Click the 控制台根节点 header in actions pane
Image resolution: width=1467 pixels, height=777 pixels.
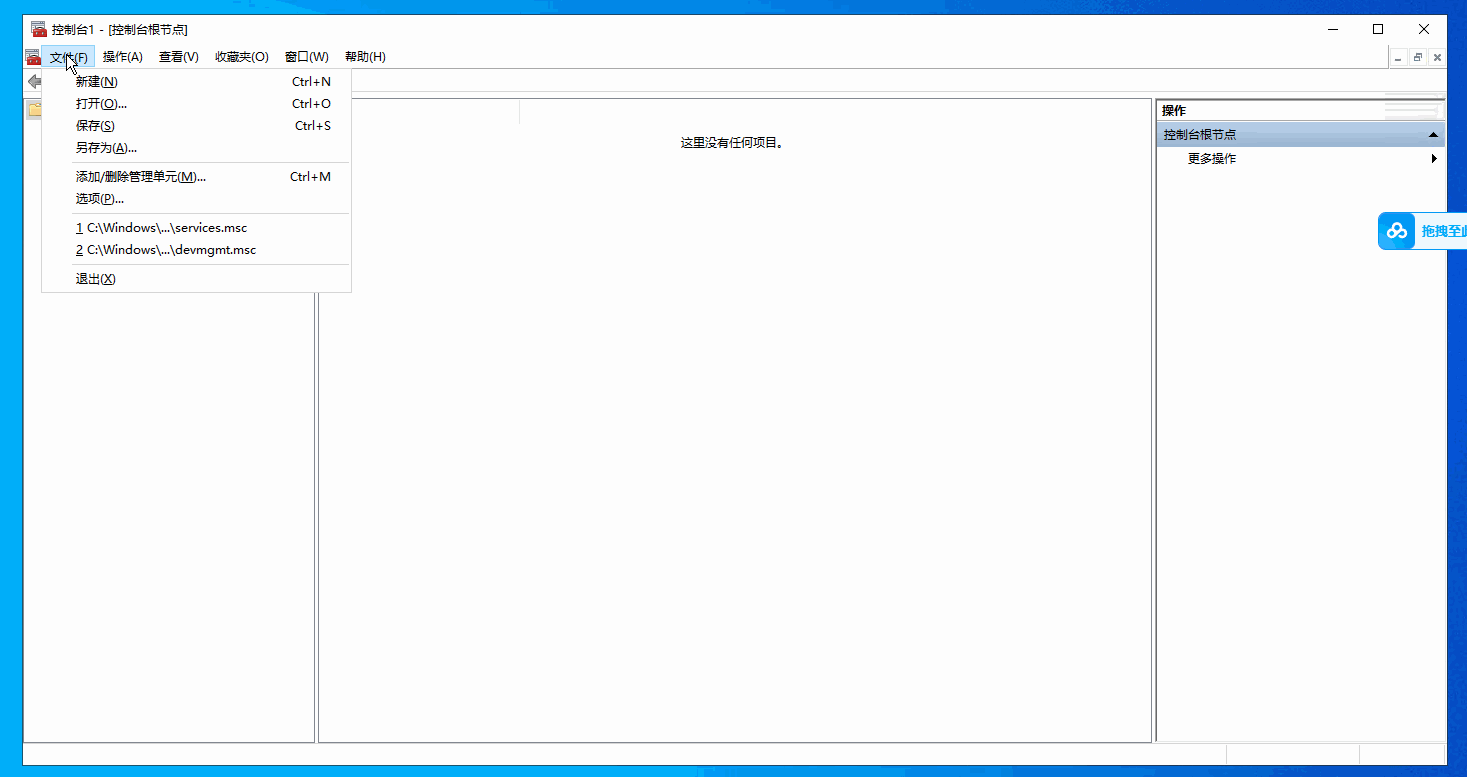point(1300,134)
